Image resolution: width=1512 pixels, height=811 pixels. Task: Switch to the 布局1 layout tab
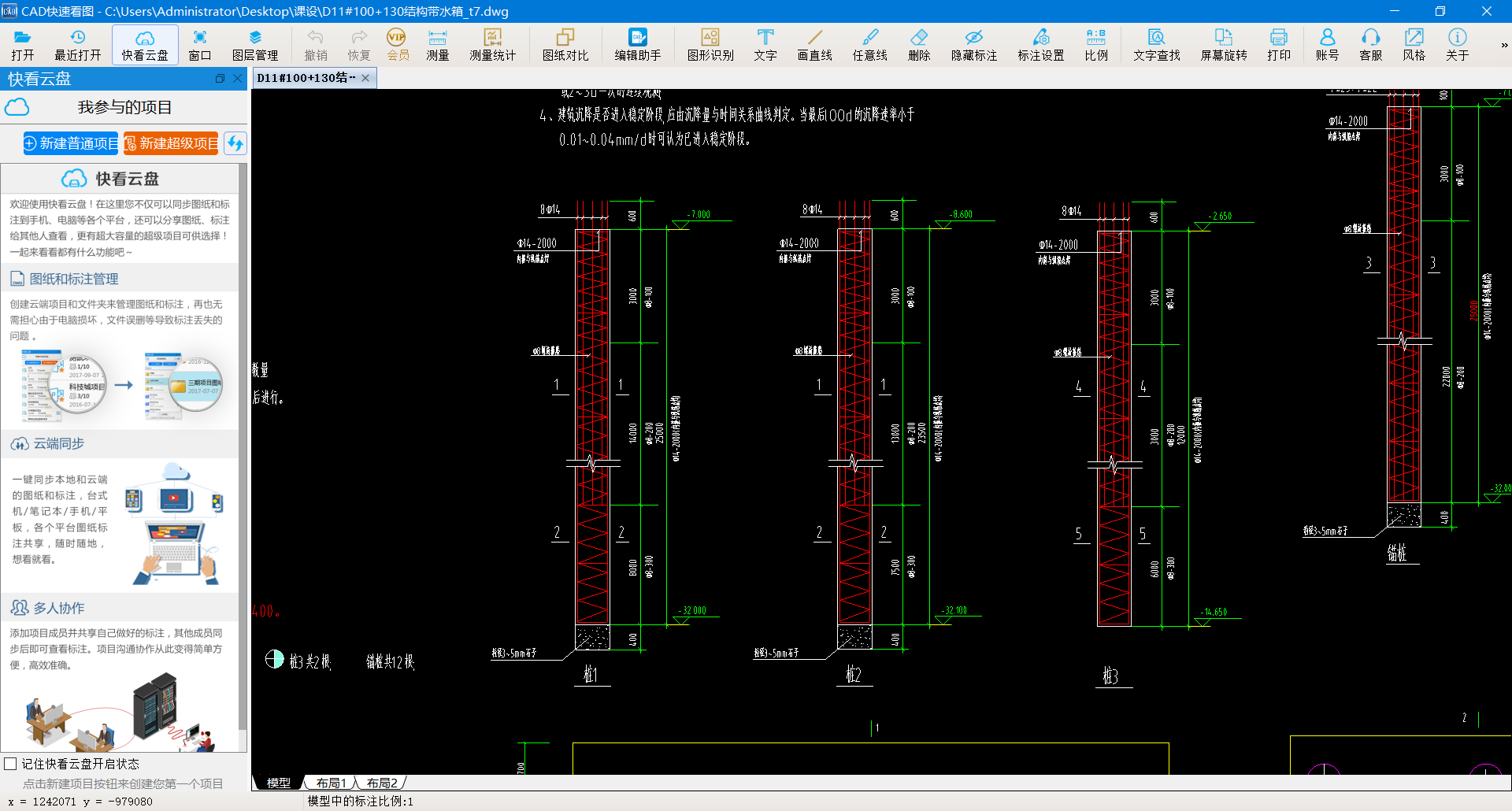click(x=332, y=783)
